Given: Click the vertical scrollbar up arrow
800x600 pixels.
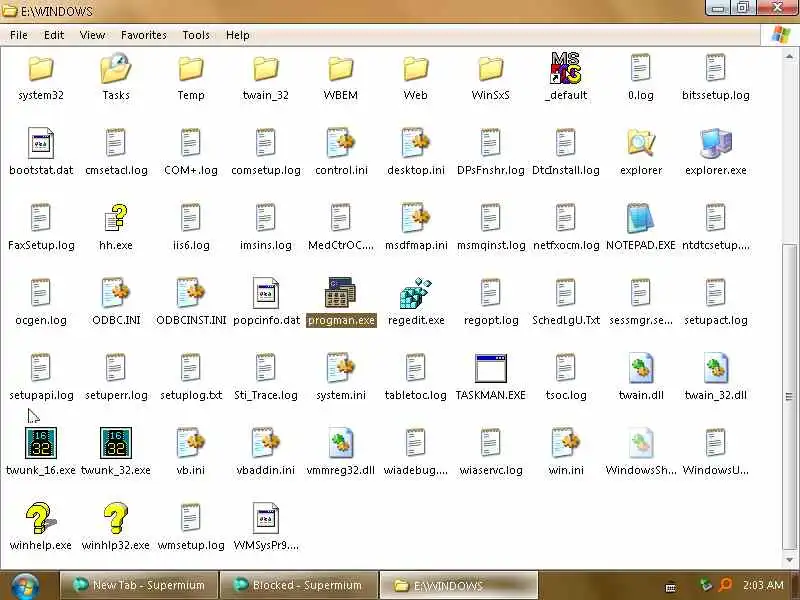Looking at the screenshot, I should point(789,56).
